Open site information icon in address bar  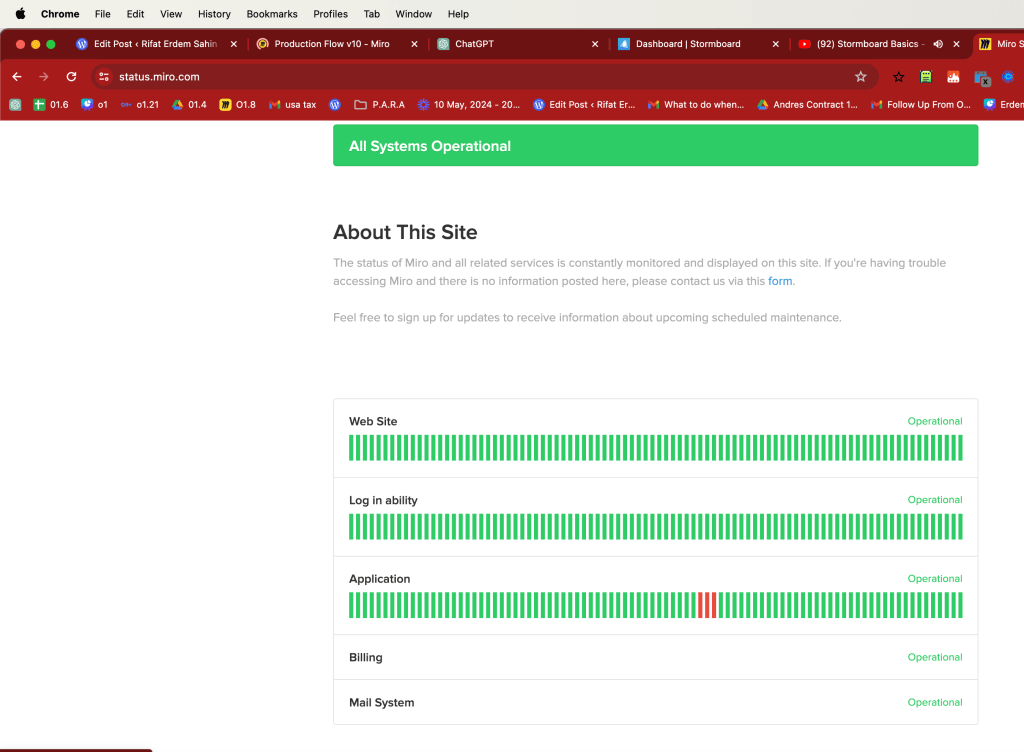[104, 76]
